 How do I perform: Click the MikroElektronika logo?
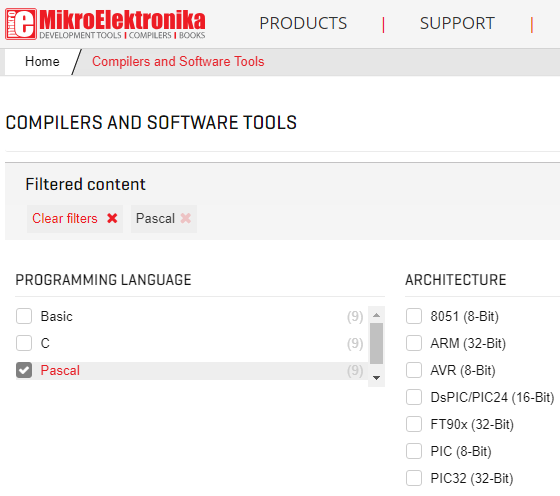click(105, 24)
